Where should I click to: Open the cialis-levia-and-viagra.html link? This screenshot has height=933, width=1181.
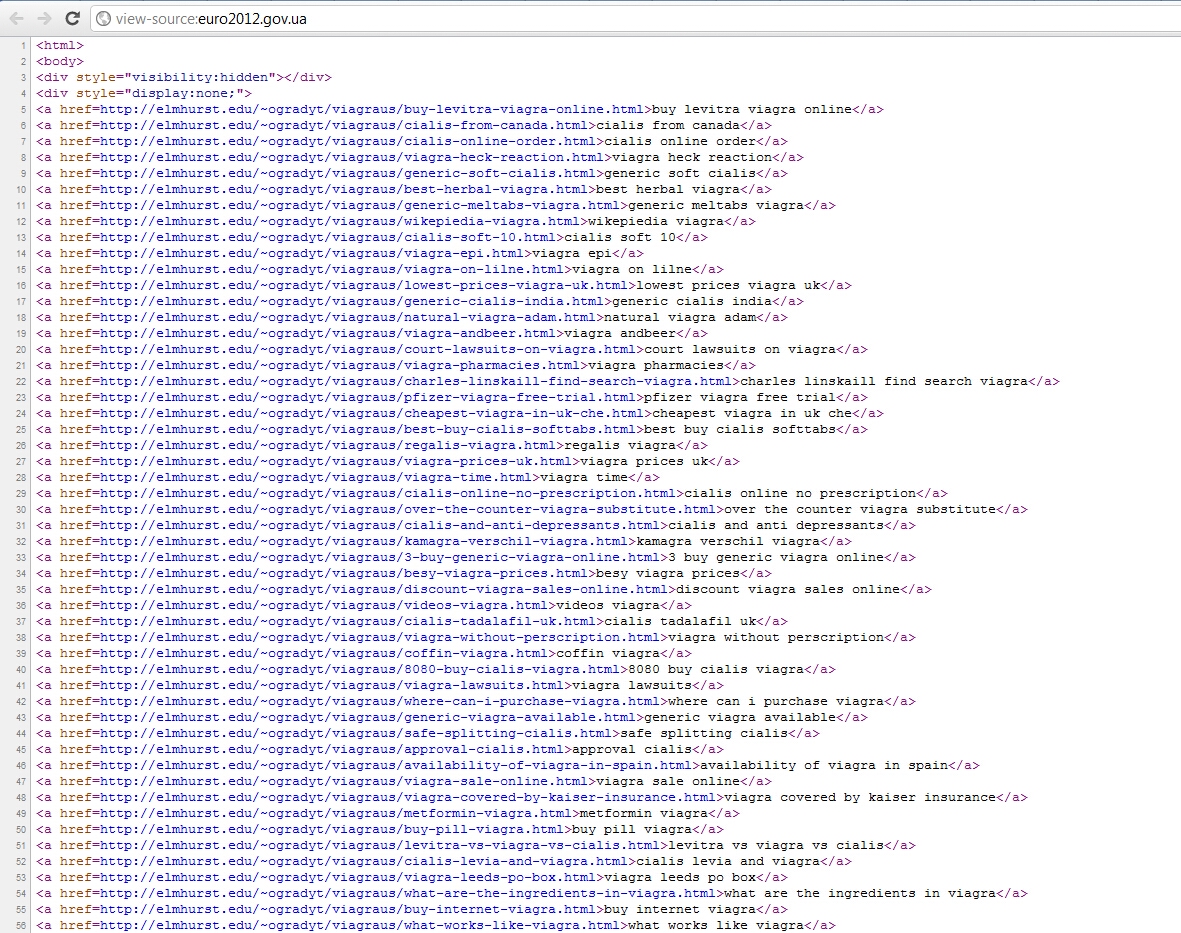[364, 861]
